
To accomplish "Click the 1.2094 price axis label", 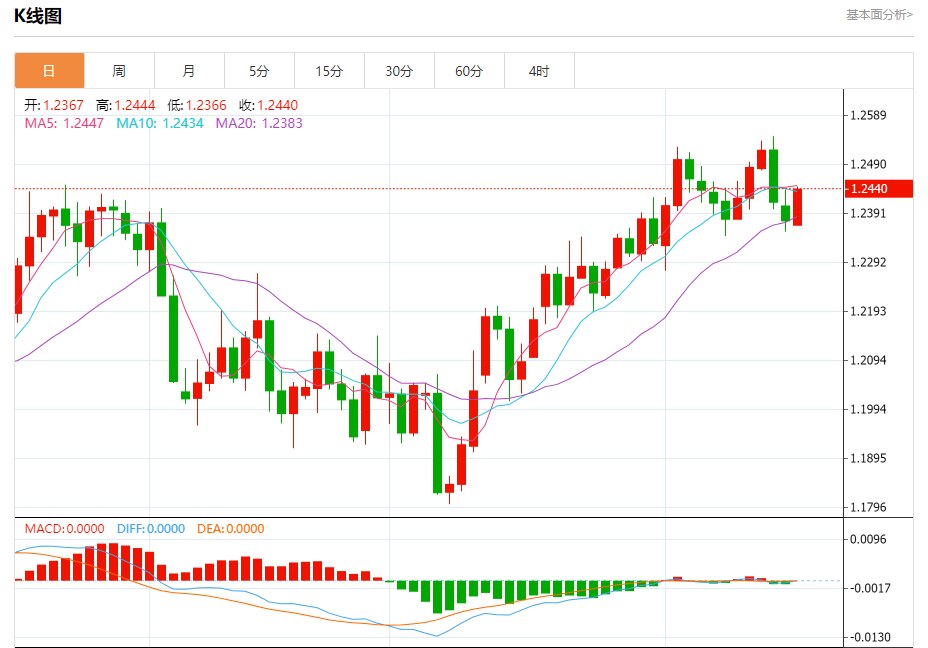I will 868,360.
